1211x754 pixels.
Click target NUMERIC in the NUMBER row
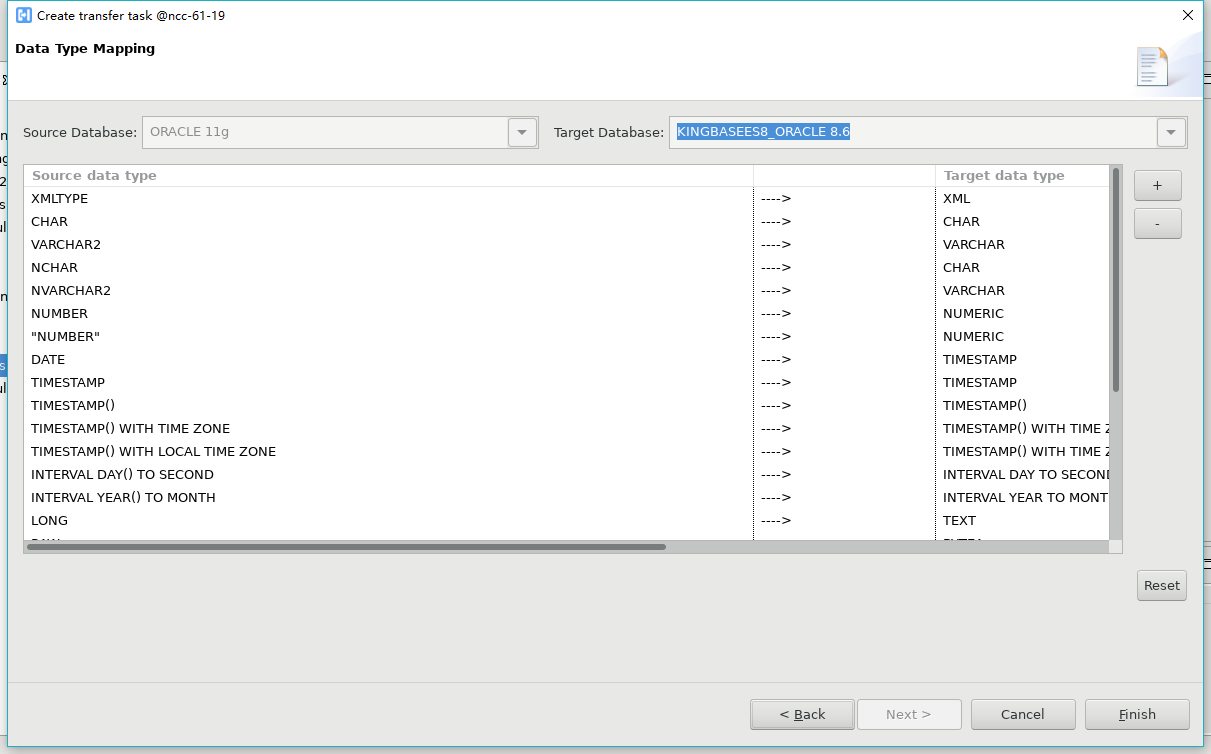1022,313
